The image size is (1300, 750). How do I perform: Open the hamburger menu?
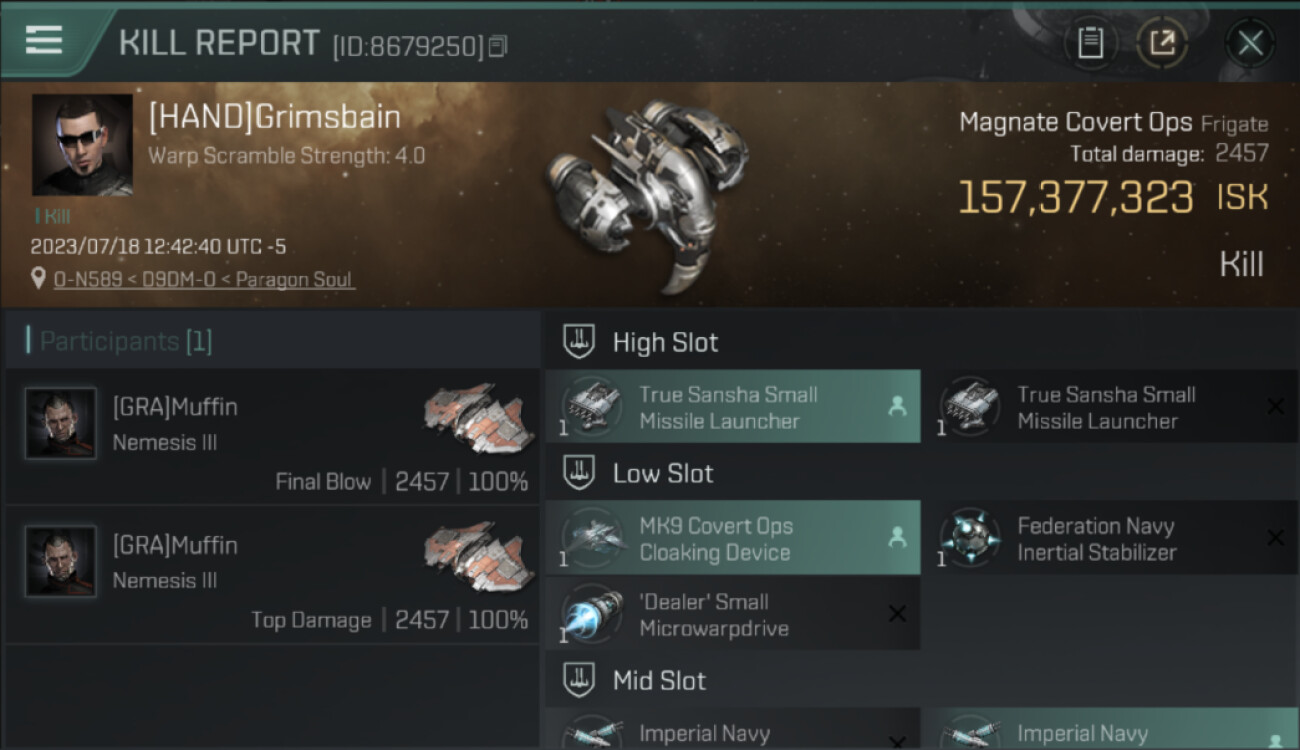point(44,40)
